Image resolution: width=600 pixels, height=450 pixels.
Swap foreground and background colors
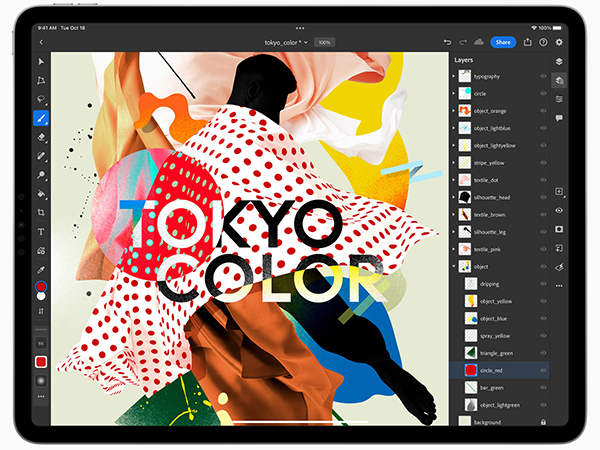click(x=41, y=311)
